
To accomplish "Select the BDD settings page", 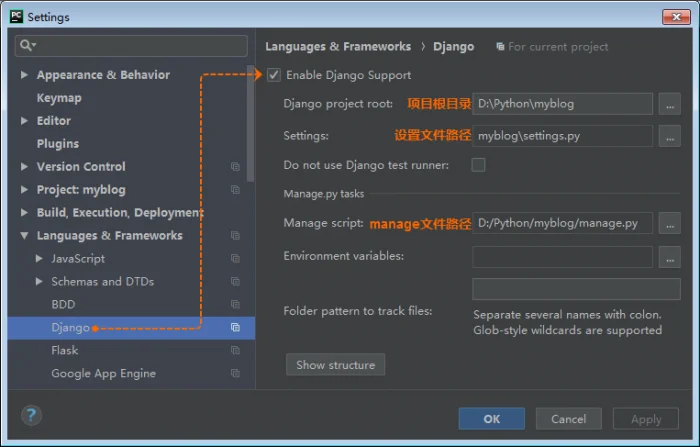I will tap(63, 304).
